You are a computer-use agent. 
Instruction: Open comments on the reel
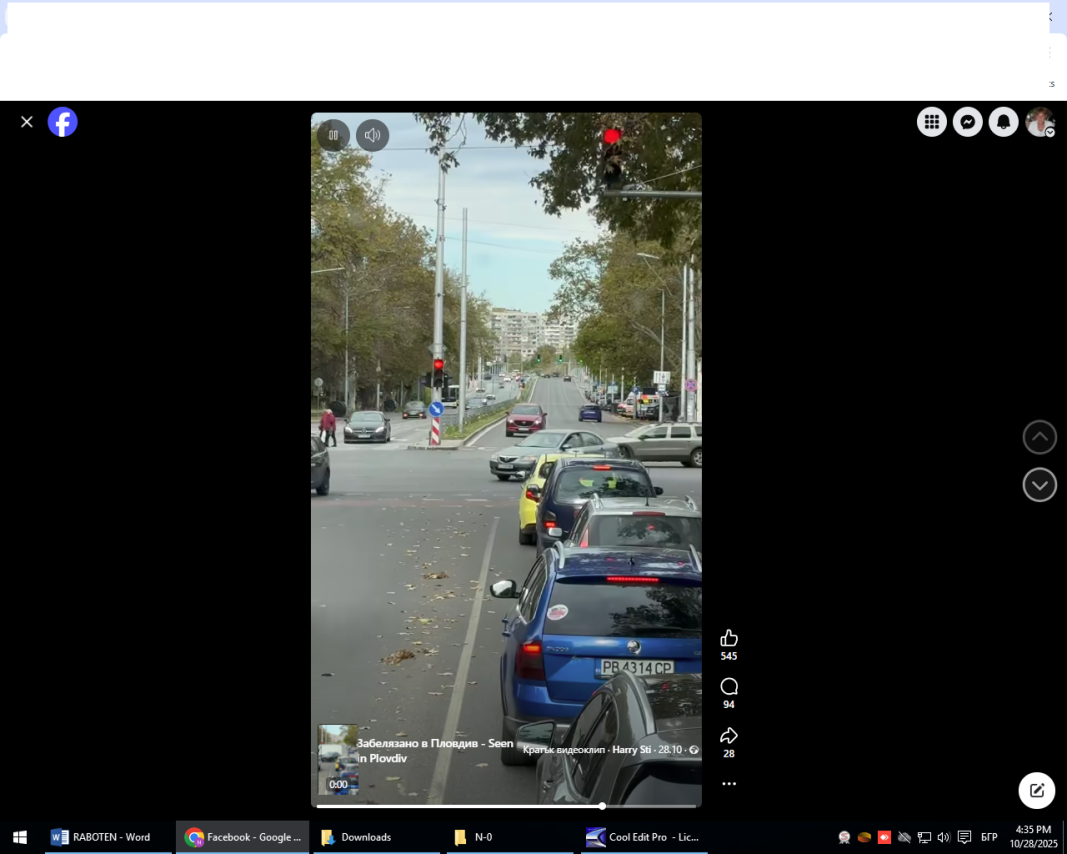[x=729, y=687]
